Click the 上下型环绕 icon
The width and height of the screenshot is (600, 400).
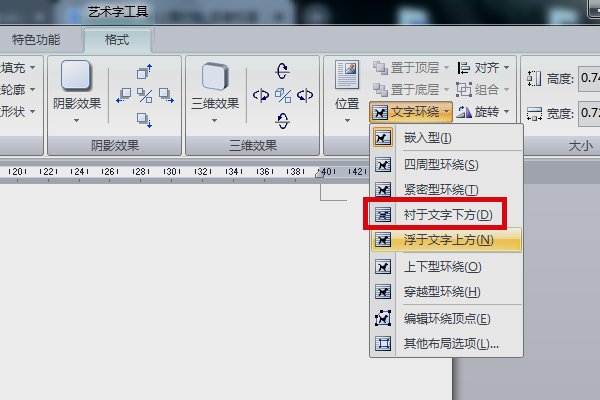click(x=383, y=267)
